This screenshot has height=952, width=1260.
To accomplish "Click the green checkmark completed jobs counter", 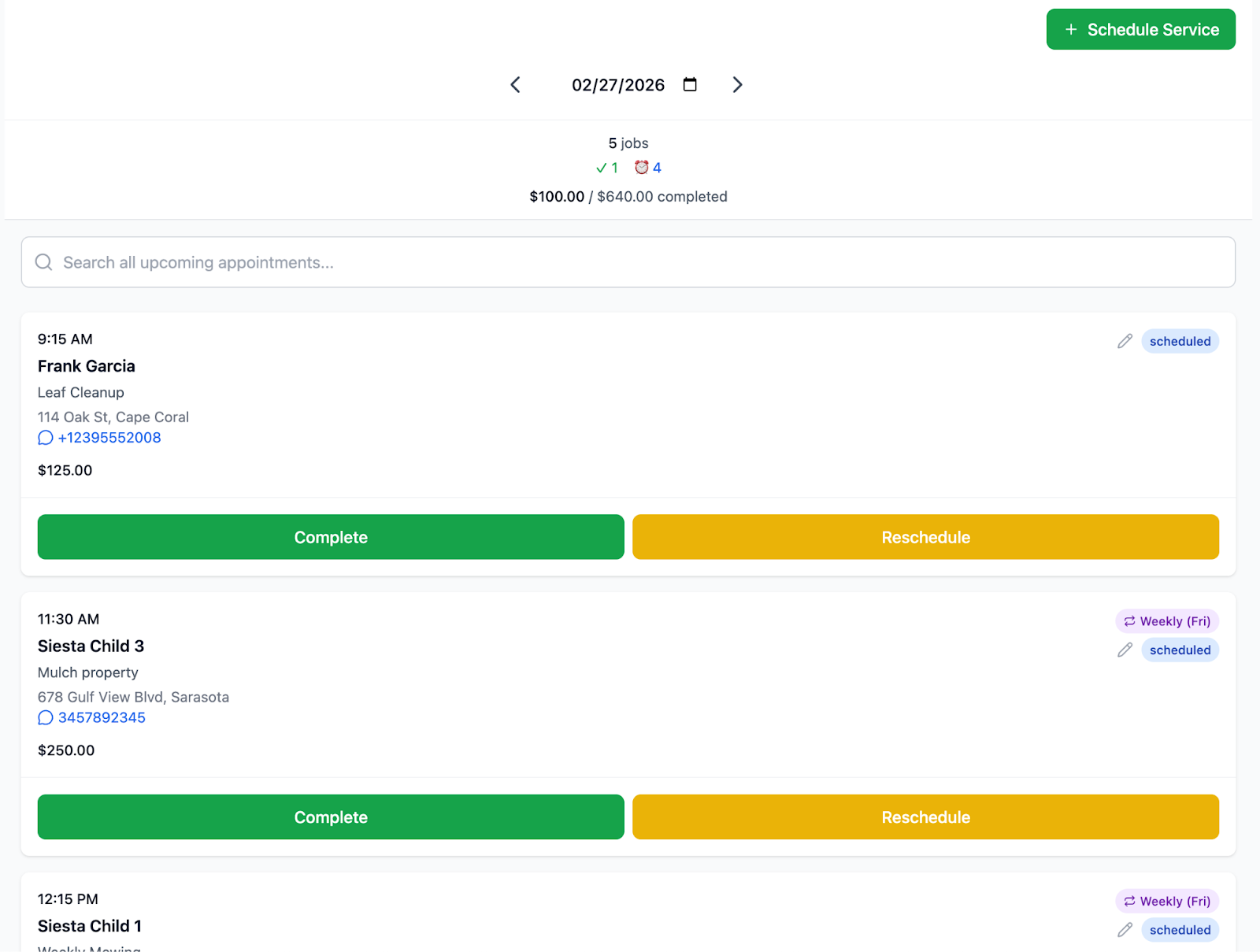I will (606, 168).
